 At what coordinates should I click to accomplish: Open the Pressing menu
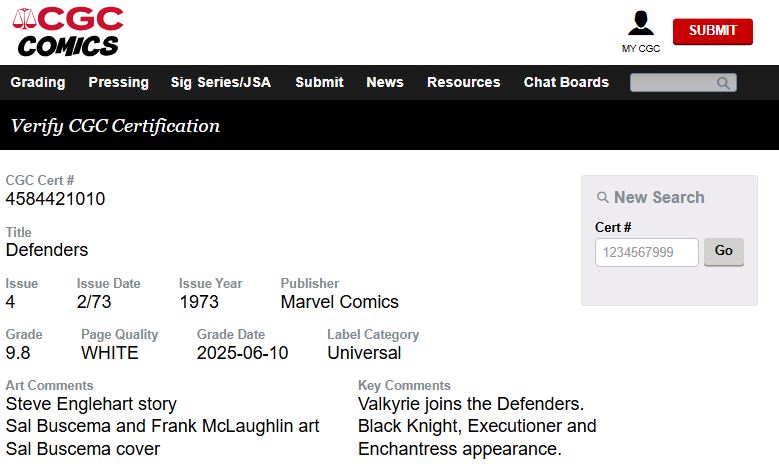pyautogui.click(x=118, y=82)
